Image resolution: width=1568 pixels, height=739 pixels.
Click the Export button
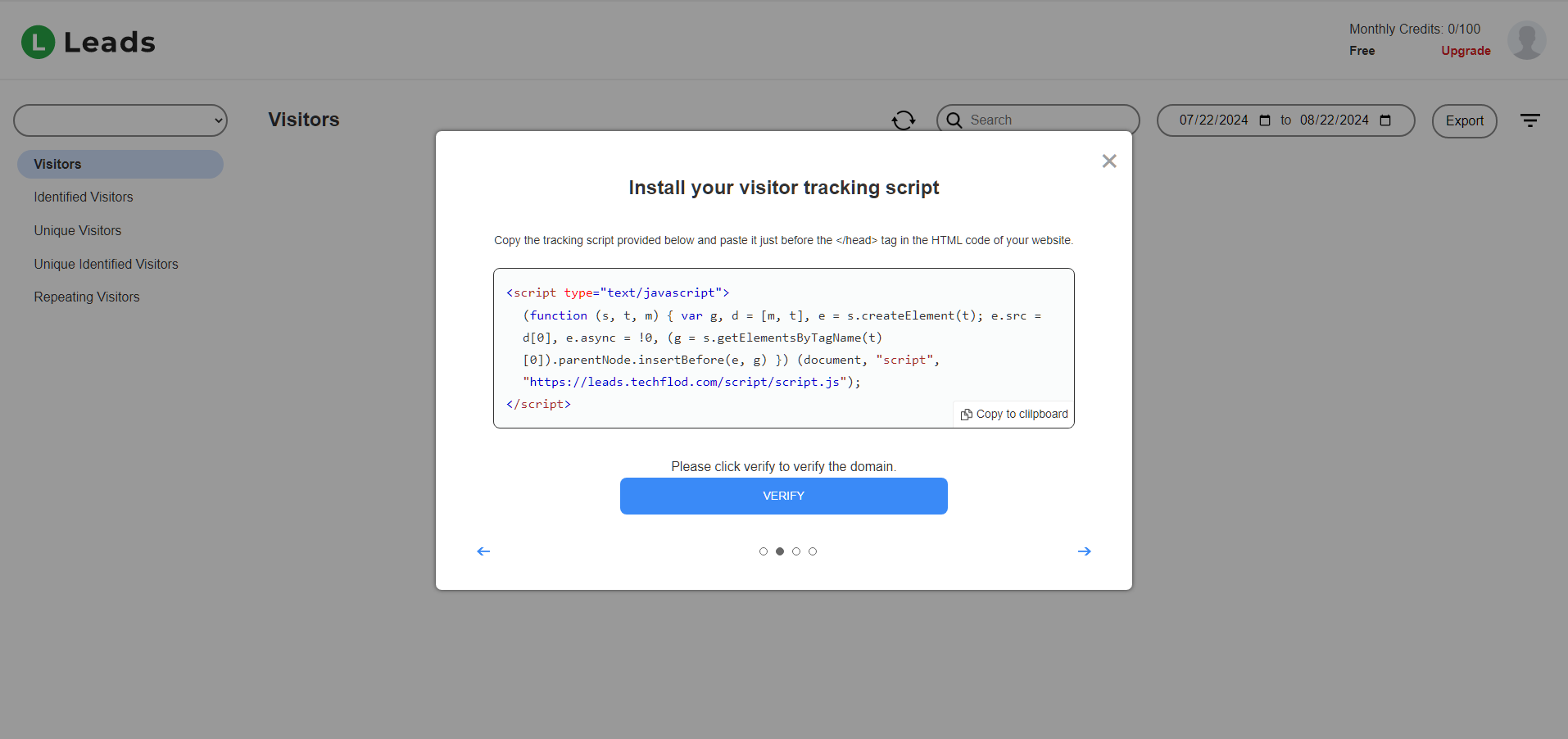(x=1464, y=121)
